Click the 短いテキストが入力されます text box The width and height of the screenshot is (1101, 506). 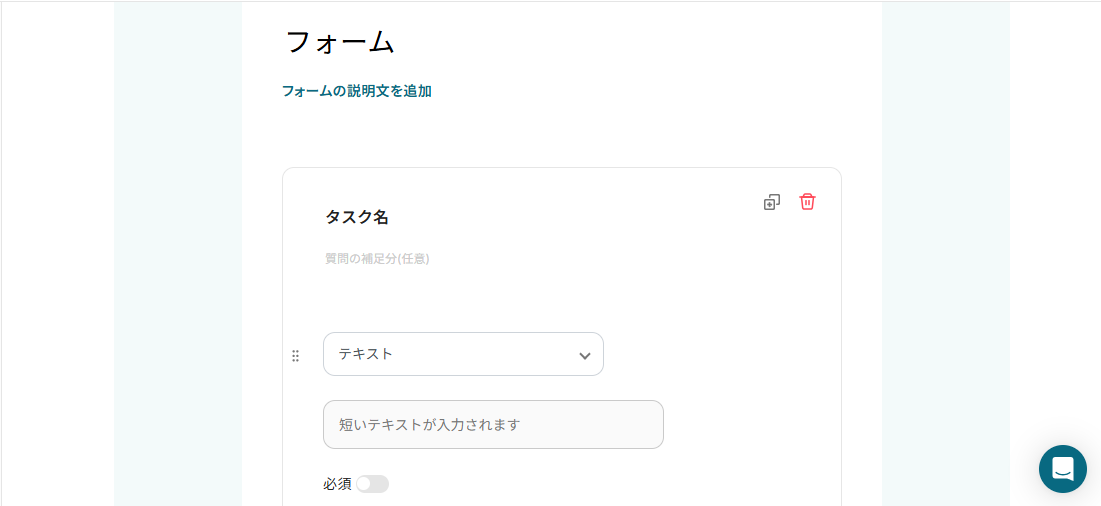pos(493,424)
